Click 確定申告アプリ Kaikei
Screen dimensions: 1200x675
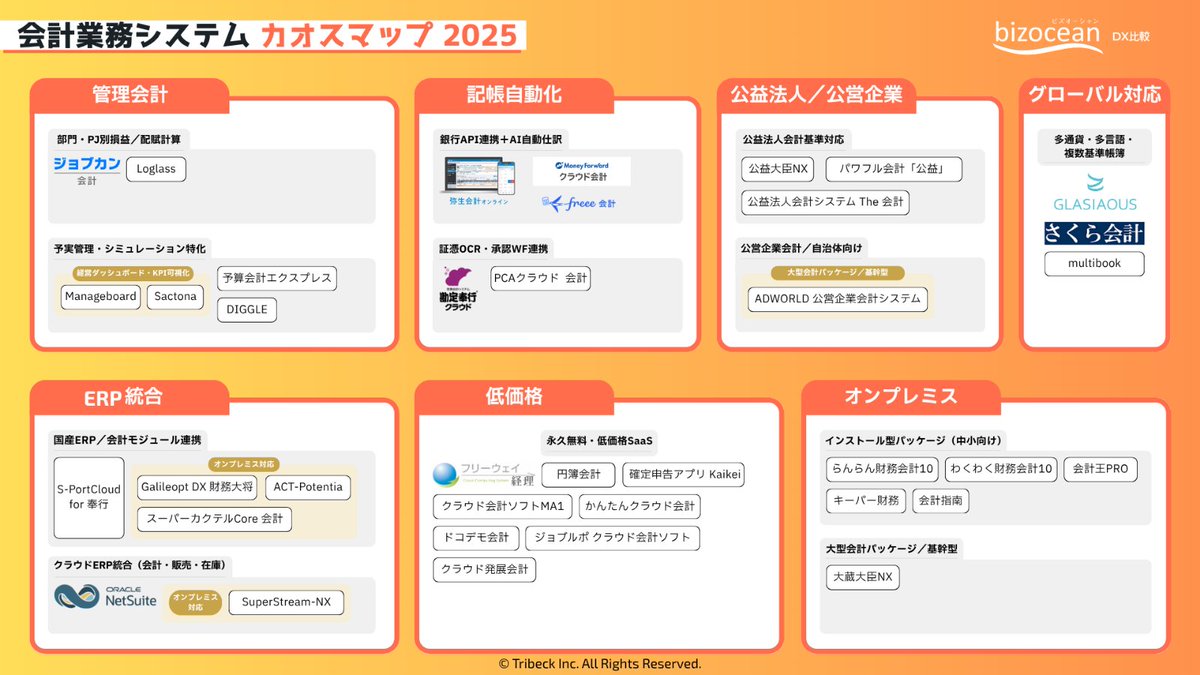[x=683, y=474]
